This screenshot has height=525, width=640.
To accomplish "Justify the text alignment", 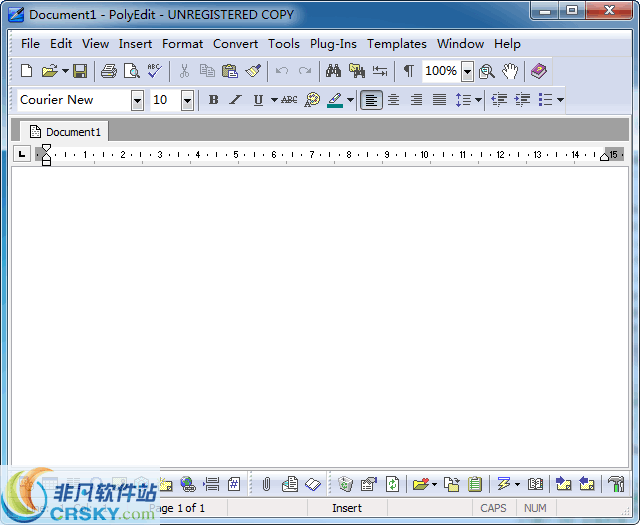I will click(439, 100).
